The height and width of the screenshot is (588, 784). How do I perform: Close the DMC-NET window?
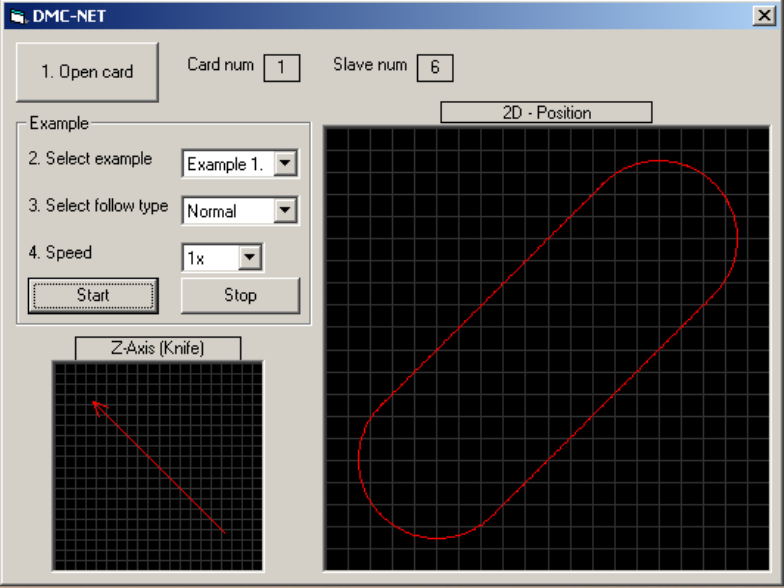click(765, 16)
